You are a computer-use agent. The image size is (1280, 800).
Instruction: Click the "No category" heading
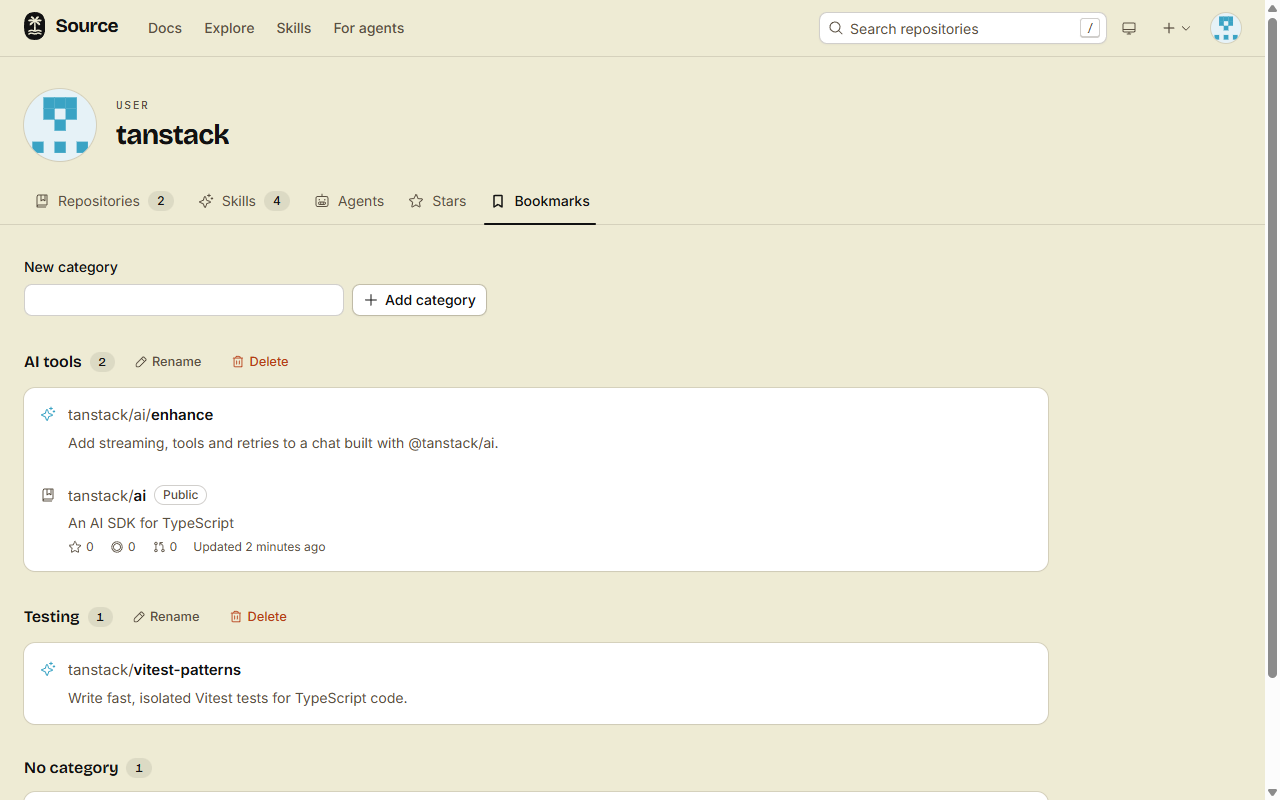click(71, 768)
